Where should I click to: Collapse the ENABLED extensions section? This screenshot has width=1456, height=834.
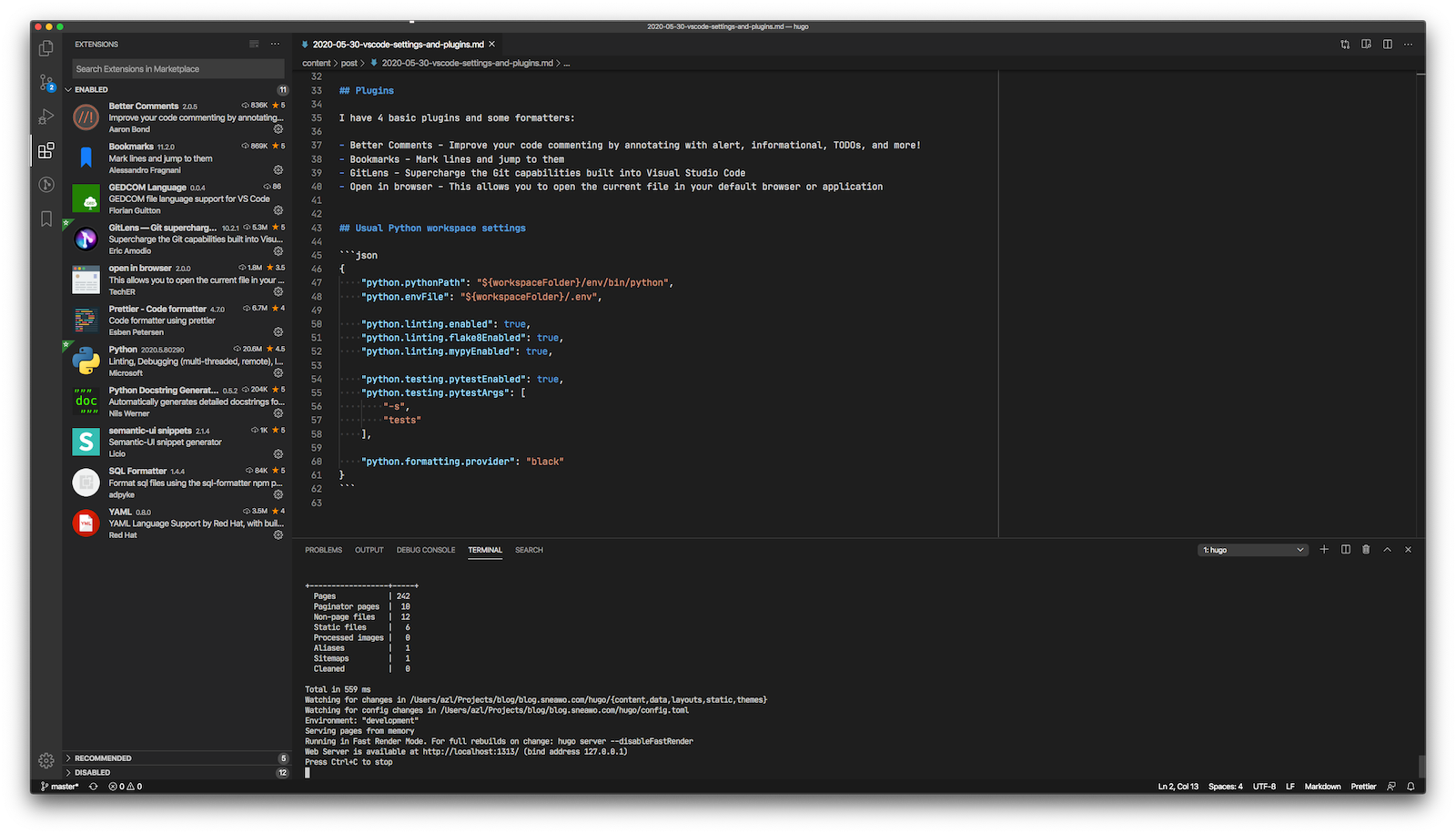[x=88, y=89]
